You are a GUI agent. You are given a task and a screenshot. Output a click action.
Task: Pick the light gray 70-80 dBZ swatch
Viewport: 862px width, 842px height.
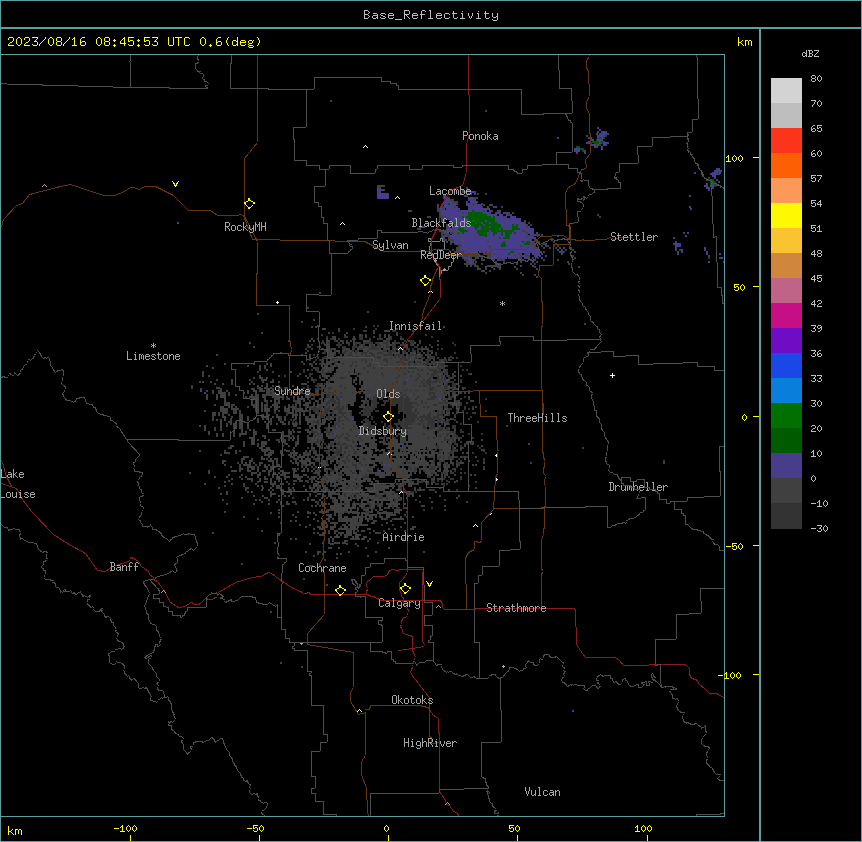click(x=786, y=91)
